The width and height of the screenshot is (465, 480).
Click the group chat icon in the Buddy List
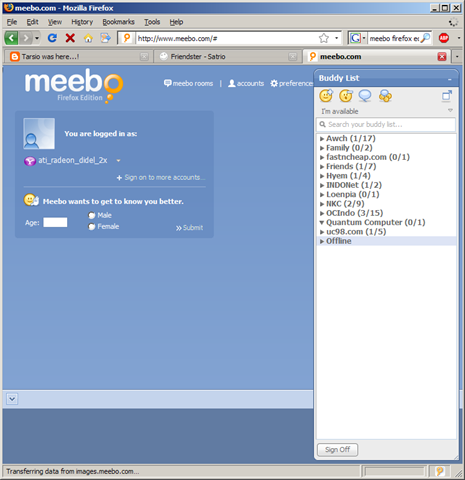point(385,96)
